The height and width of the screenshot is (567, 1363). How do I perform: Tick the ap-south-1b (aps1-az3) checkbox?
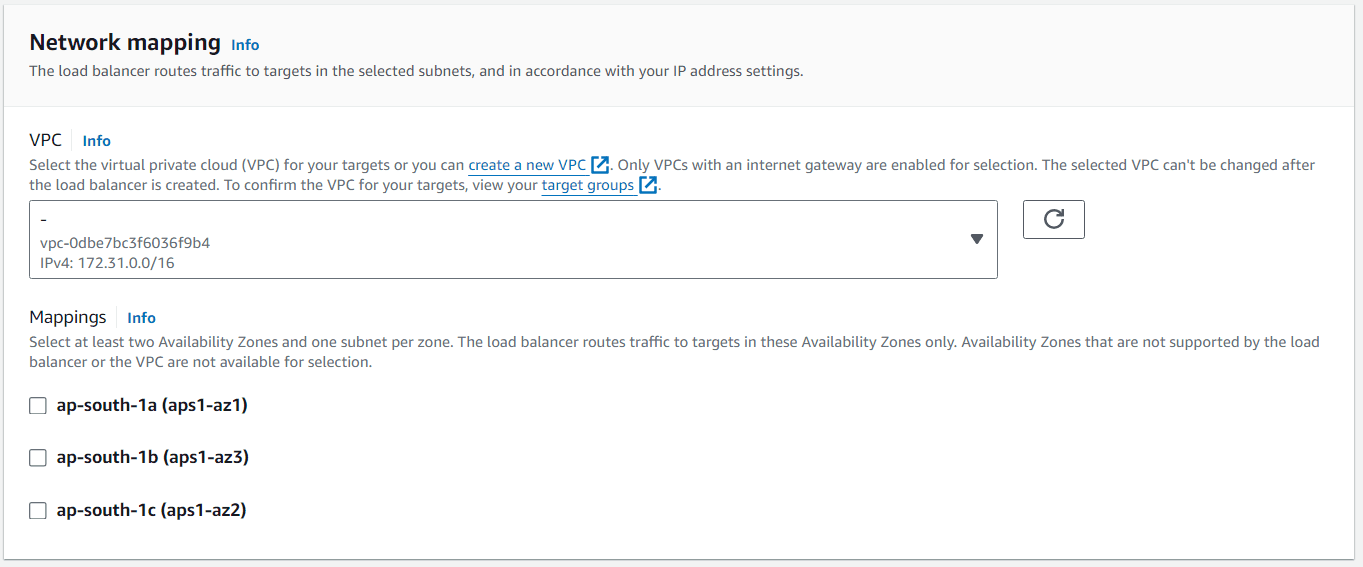pos(38,458)
